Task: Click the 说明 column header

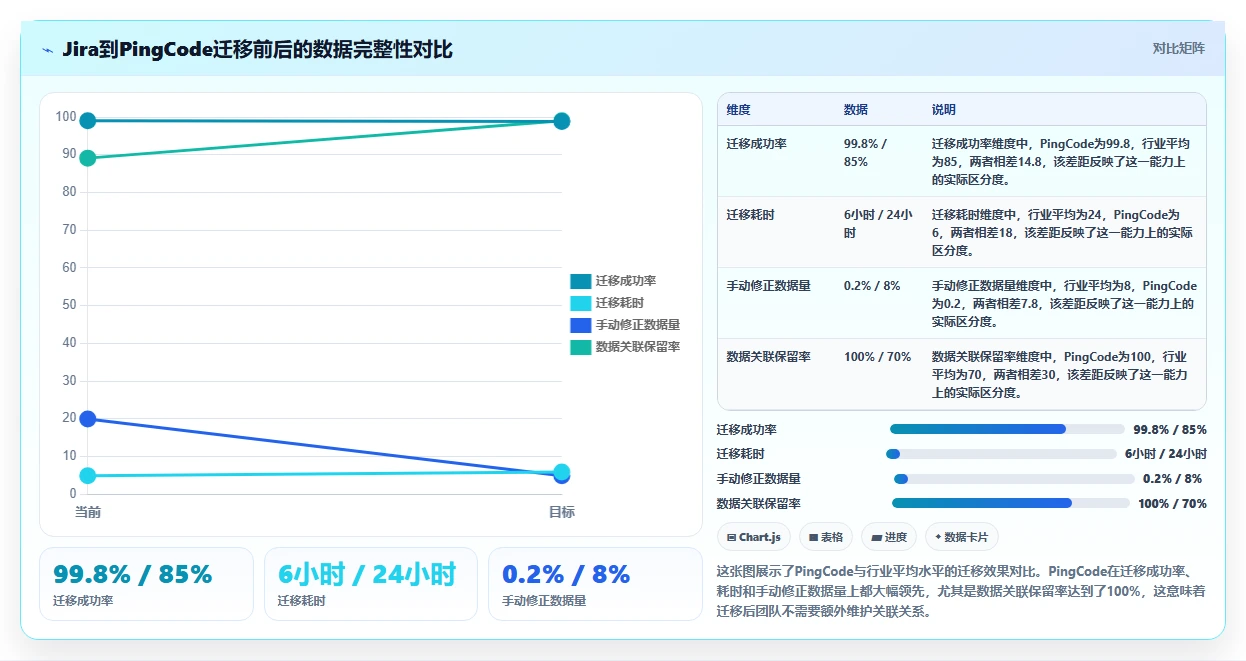Action: 944,110
